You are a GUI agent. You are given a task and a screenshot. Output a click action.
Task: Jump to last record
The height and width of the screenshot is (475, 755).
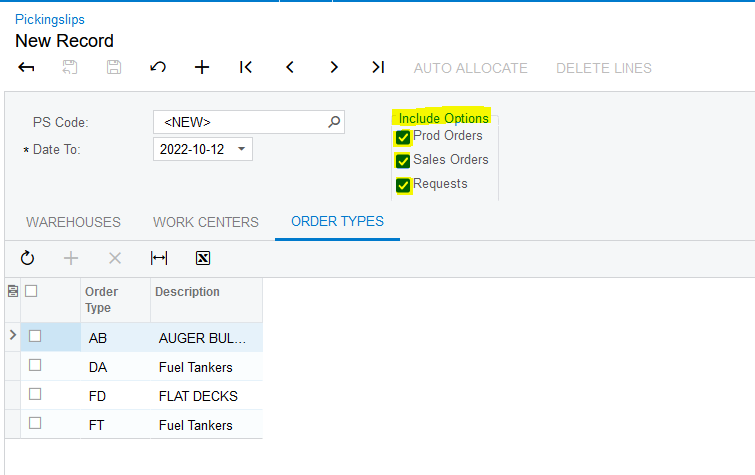(378, 68)
